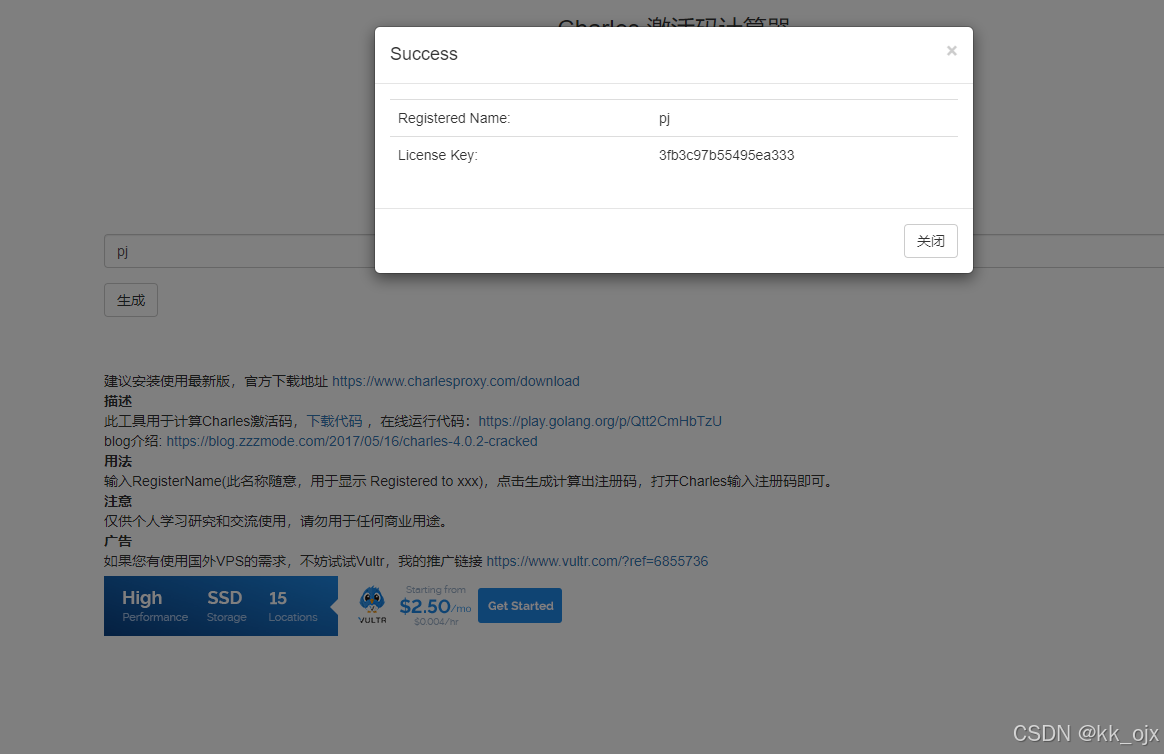1164x754 pixels.
Task: Click the License Key label
Action: pos(437,155)
